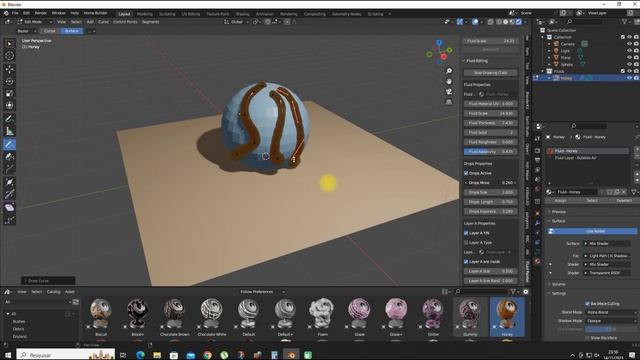Pick the Move tool in toolbar
The image size is (640, 360).
pos(9,69)
